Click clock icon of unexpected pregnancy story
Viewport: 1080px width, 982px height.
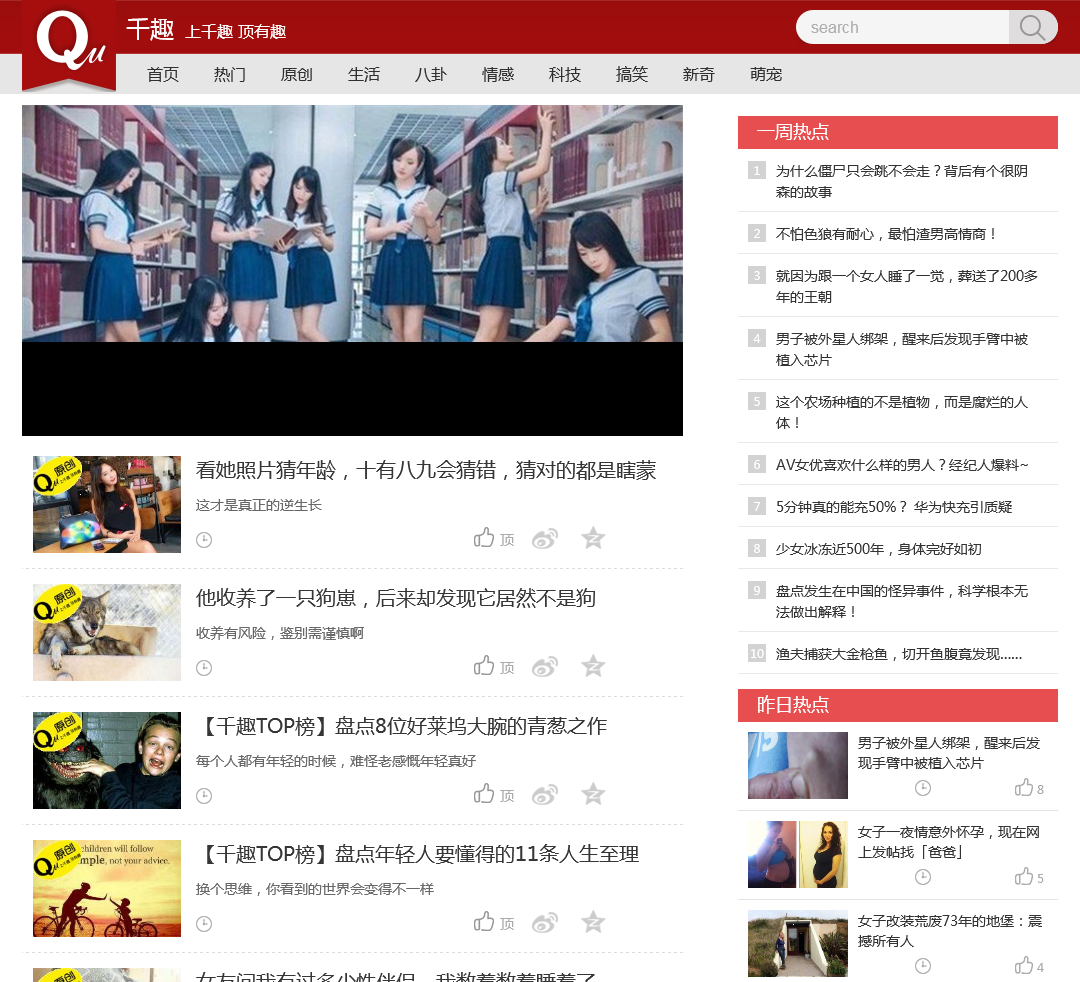point(923,877)
